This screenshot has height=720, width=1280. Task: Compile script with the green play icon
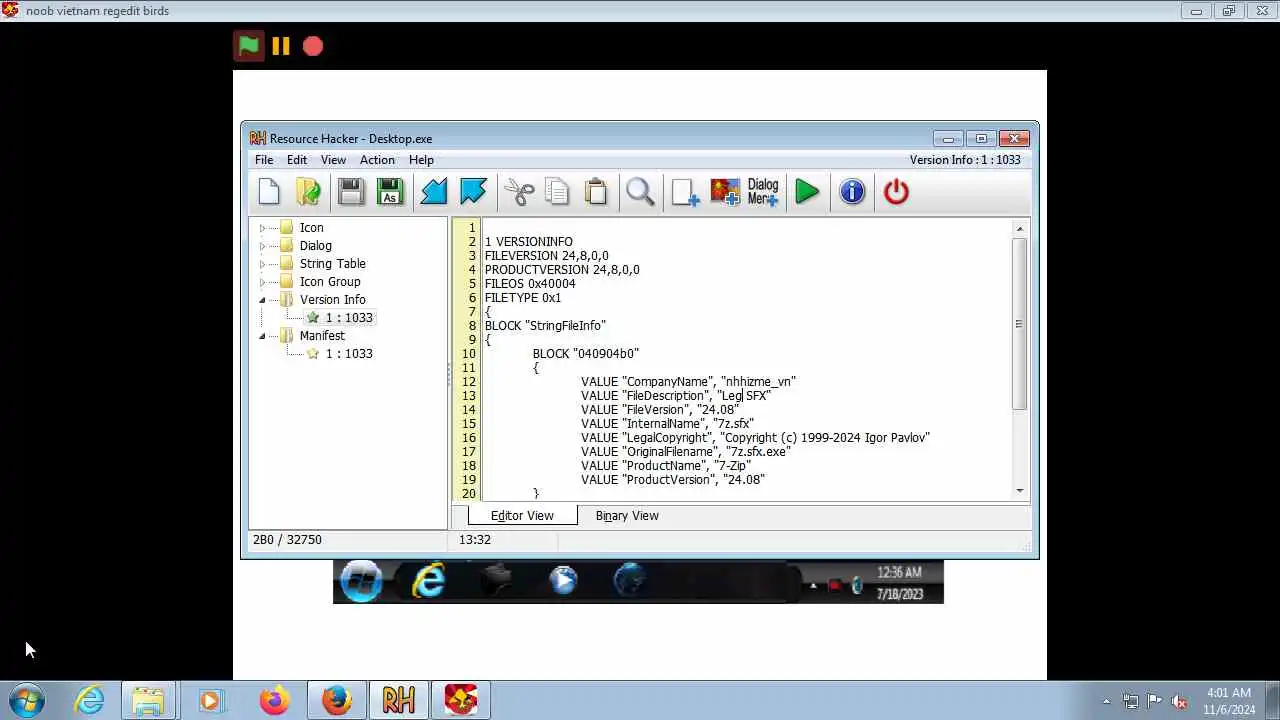click(807, 192)
